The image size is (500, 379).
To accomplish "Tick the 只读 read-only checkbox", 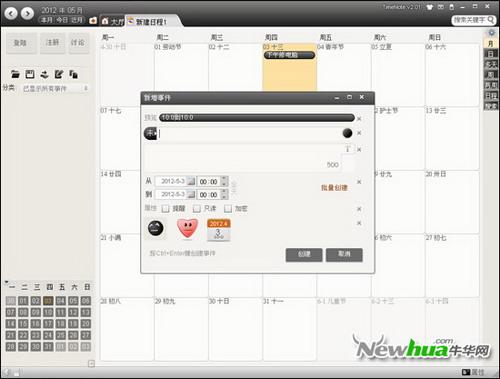I will pyautogui.click(x=197, y=209).
